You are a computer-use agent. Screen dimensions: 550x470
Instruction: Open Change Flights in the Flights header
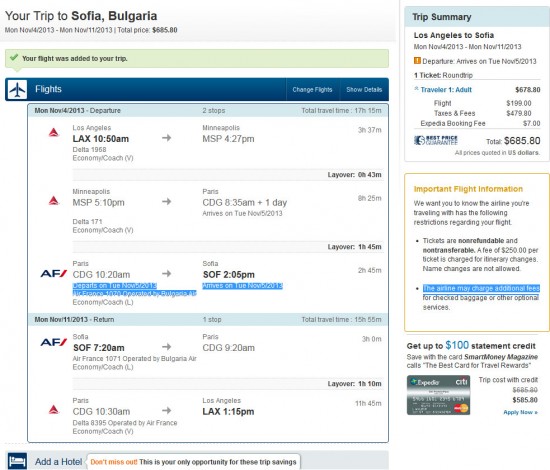(x=312, y=89)
